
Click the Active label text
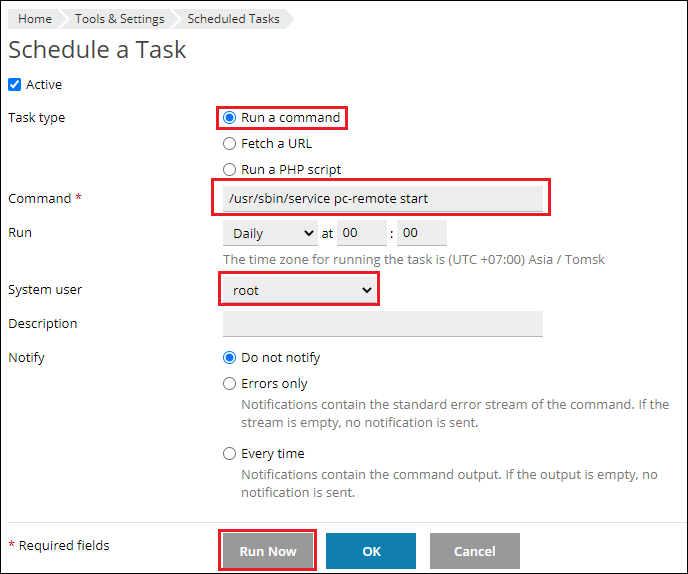click(x=44, y=85)
